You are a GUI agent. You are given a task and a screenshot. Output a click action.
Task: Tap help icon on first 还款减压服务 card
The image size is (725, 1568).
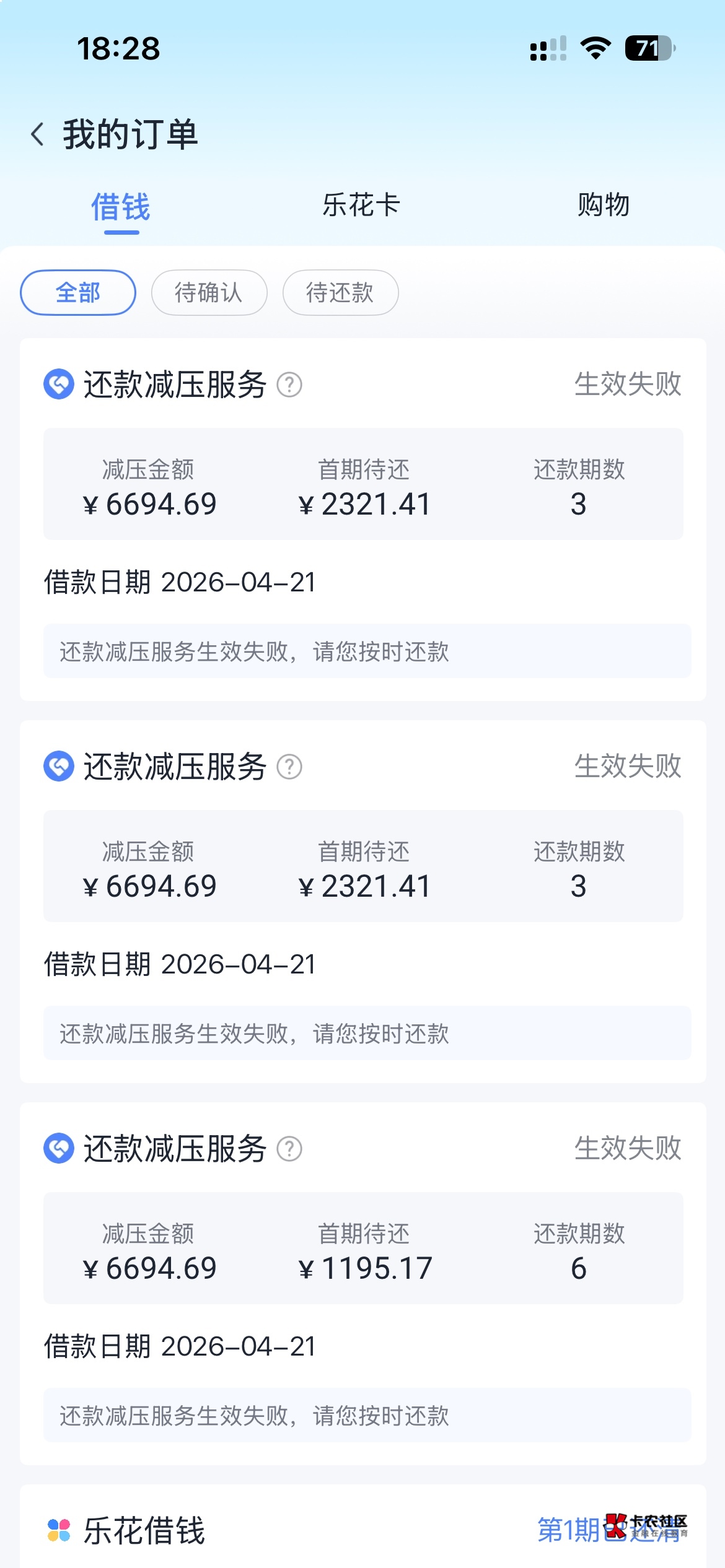pyautogui.click(x=289, y=385)
